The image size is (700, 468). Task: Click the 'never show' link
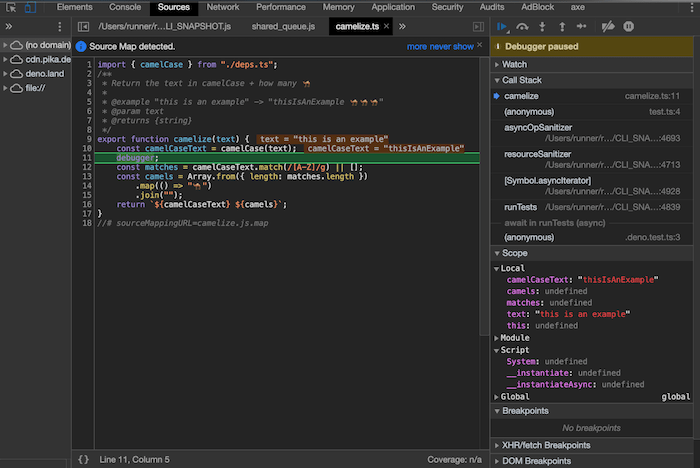[x=451, y=46]
